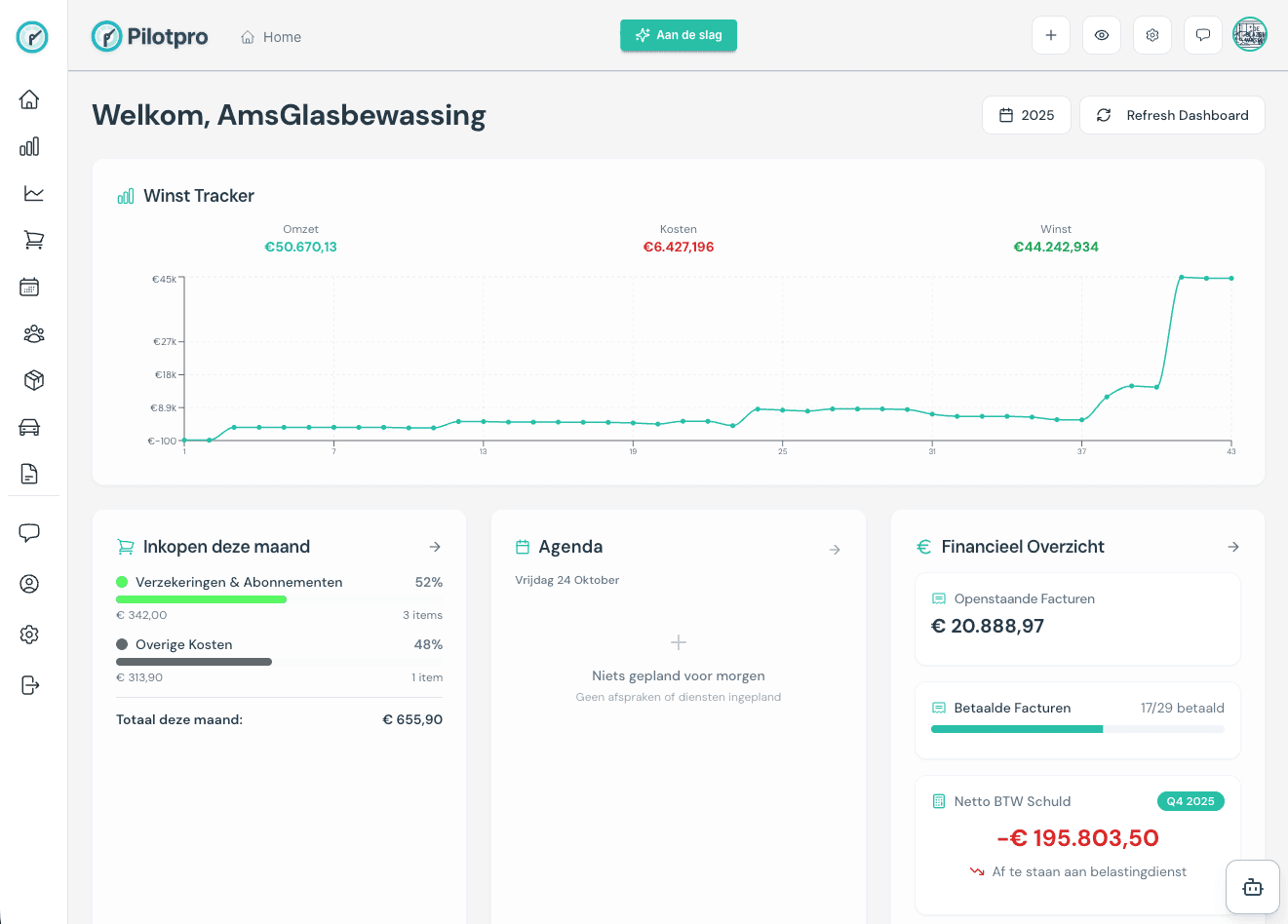The image size is (1288, 924).
Task: Click the document file icon in sidebar
Action: [29, 474]
